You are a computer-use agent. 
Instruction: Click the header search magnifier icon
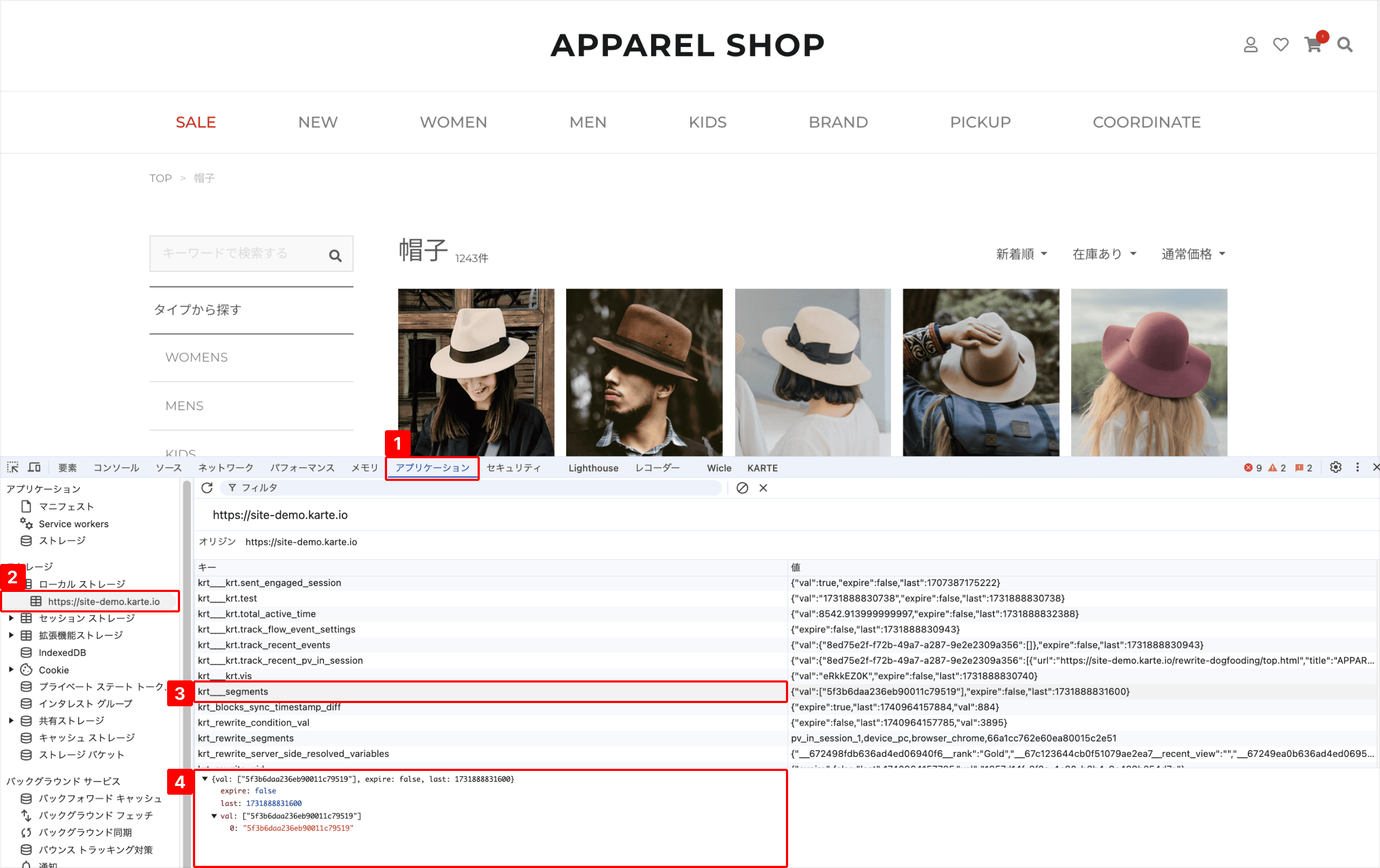[1344, 45]
